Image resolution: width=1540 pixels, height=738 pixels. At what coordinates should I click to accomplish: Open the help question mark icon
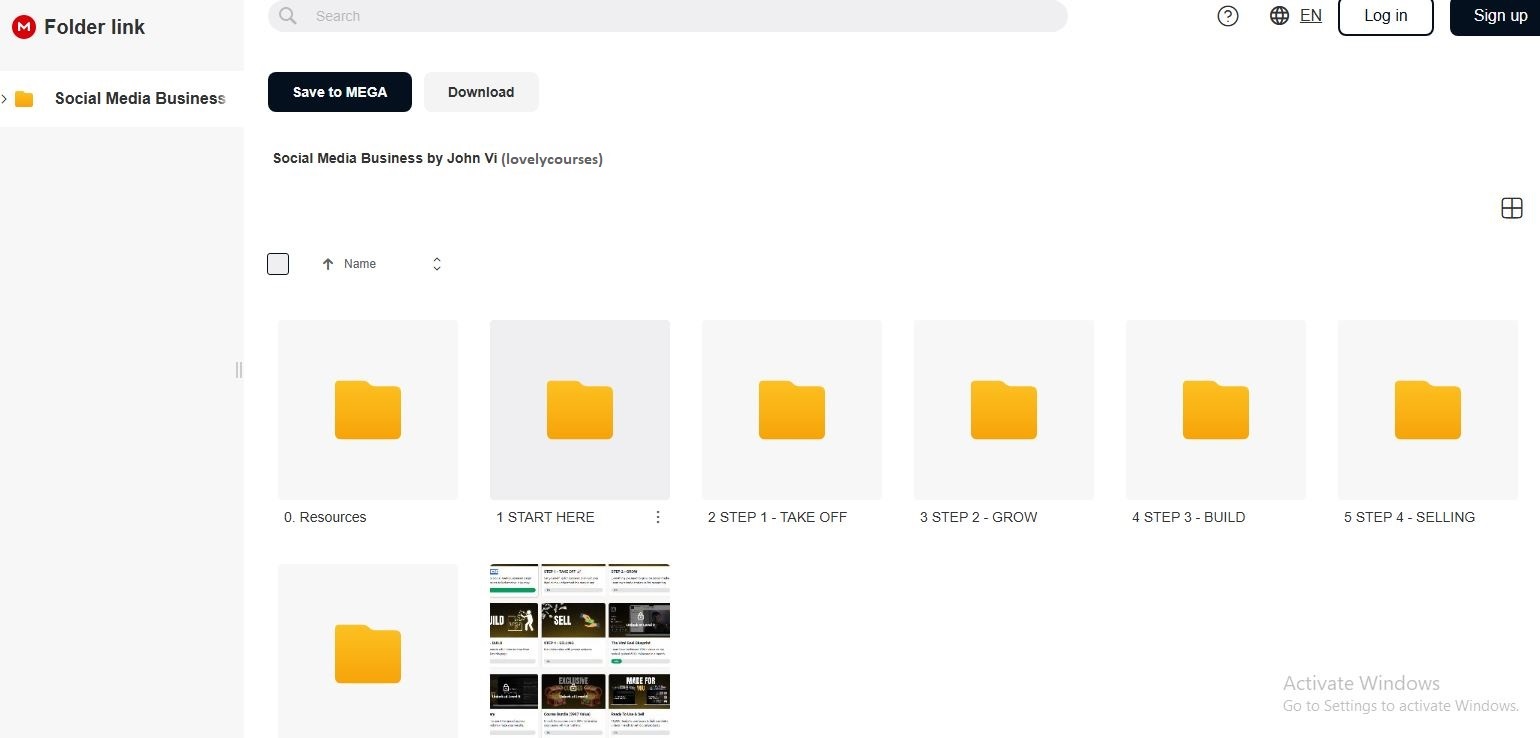[x=1228, y=16]
